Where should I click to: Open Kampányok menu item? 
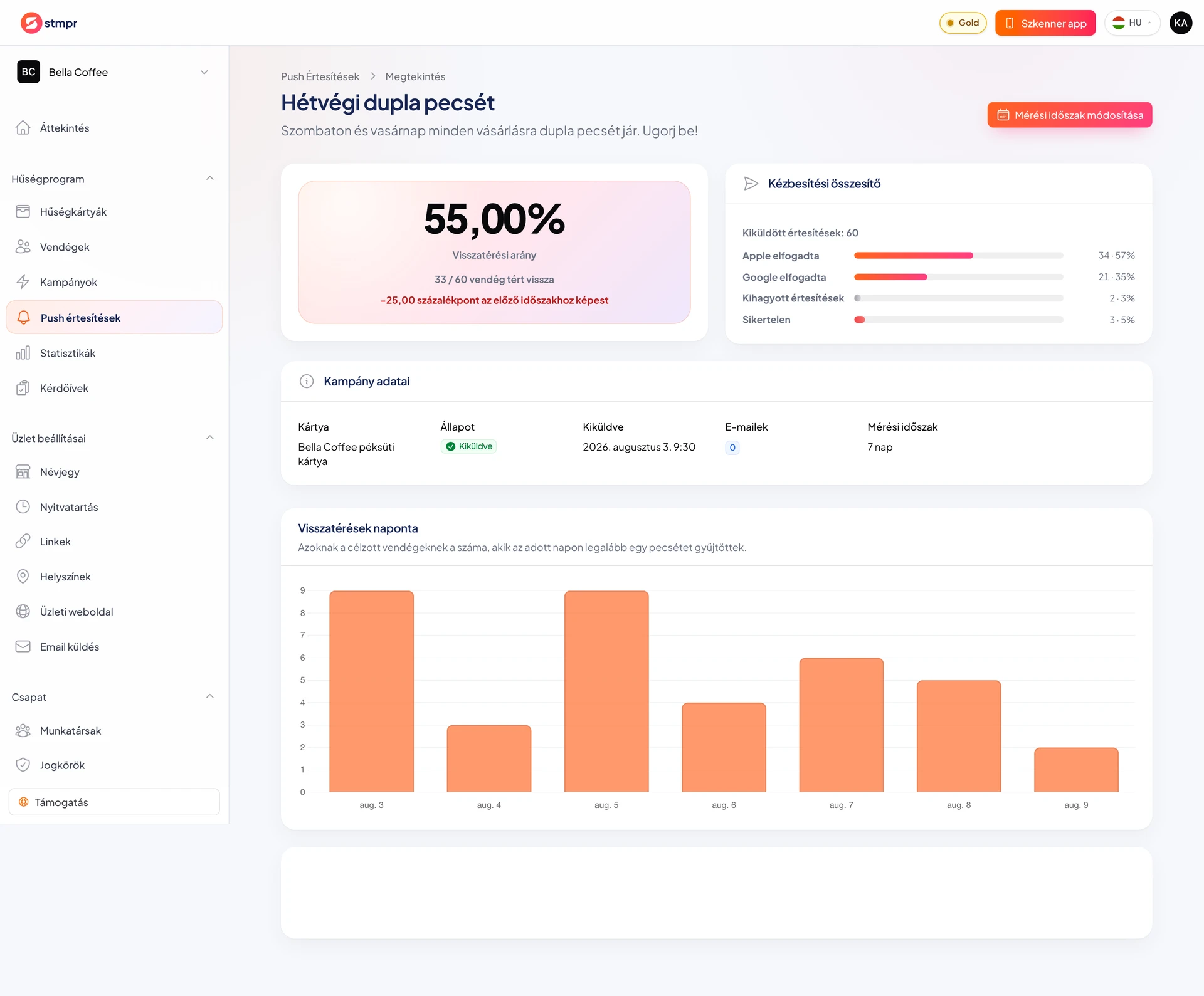[x=114, y=282]
